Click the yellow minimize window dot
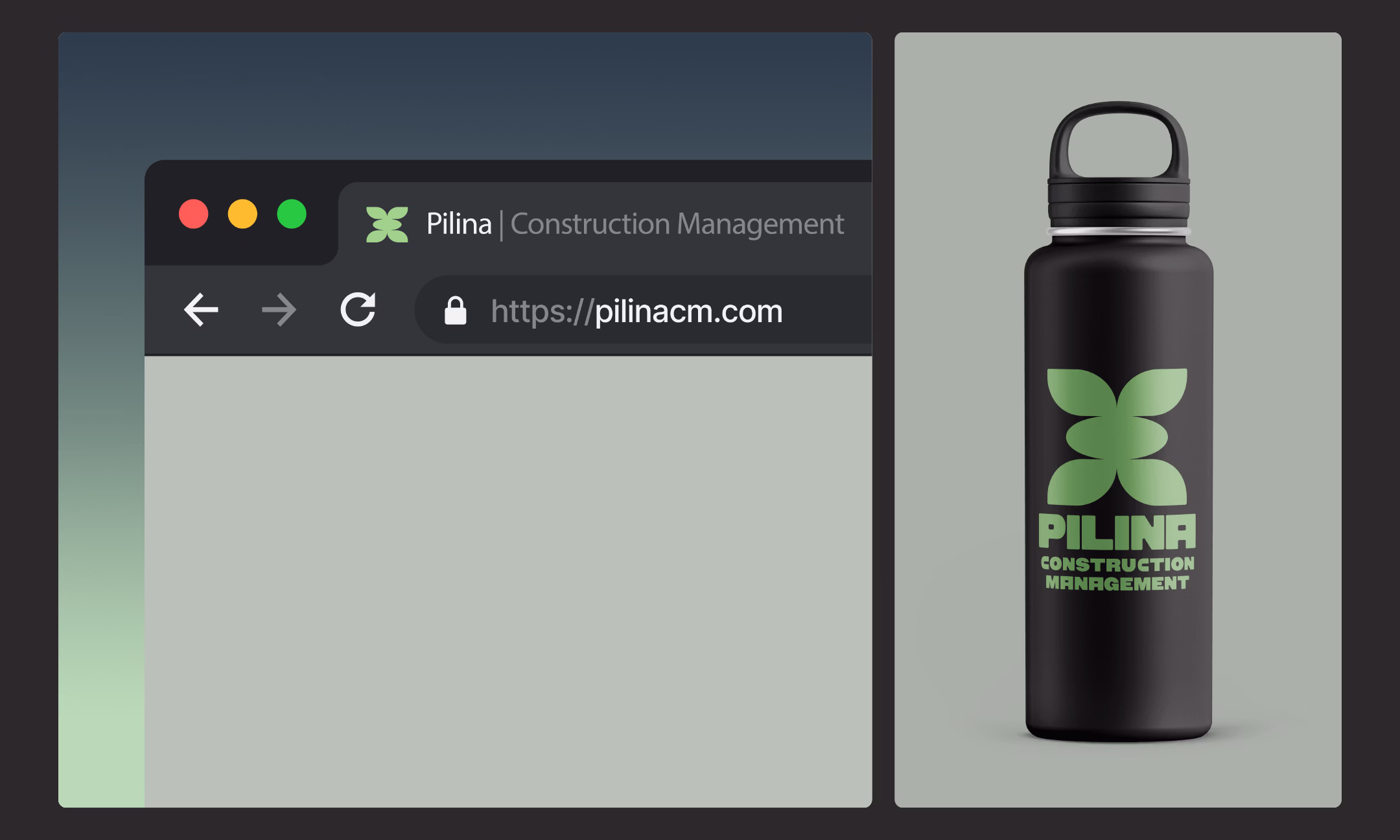 point(242,214)
